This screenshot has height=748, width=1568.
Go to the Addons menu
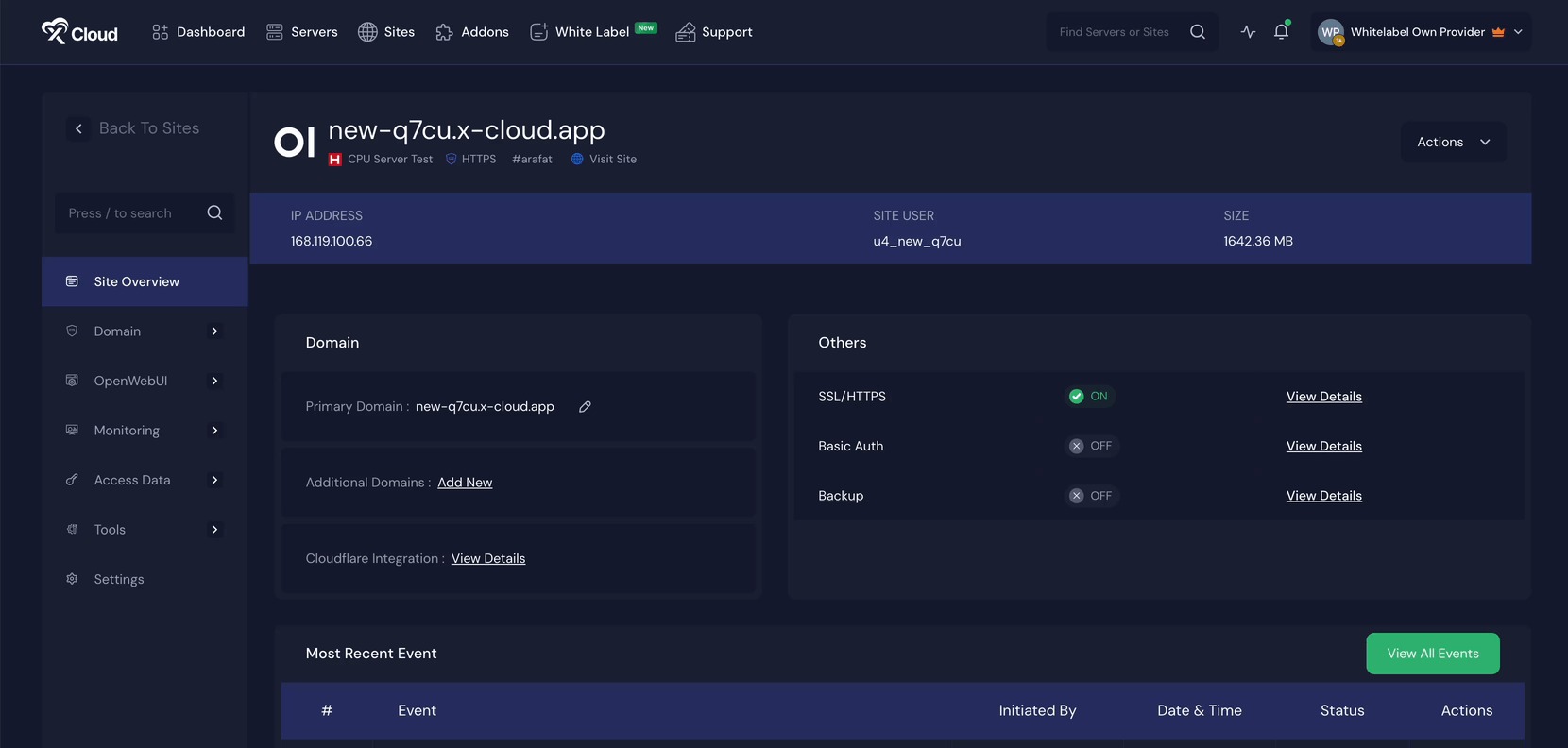472,32
